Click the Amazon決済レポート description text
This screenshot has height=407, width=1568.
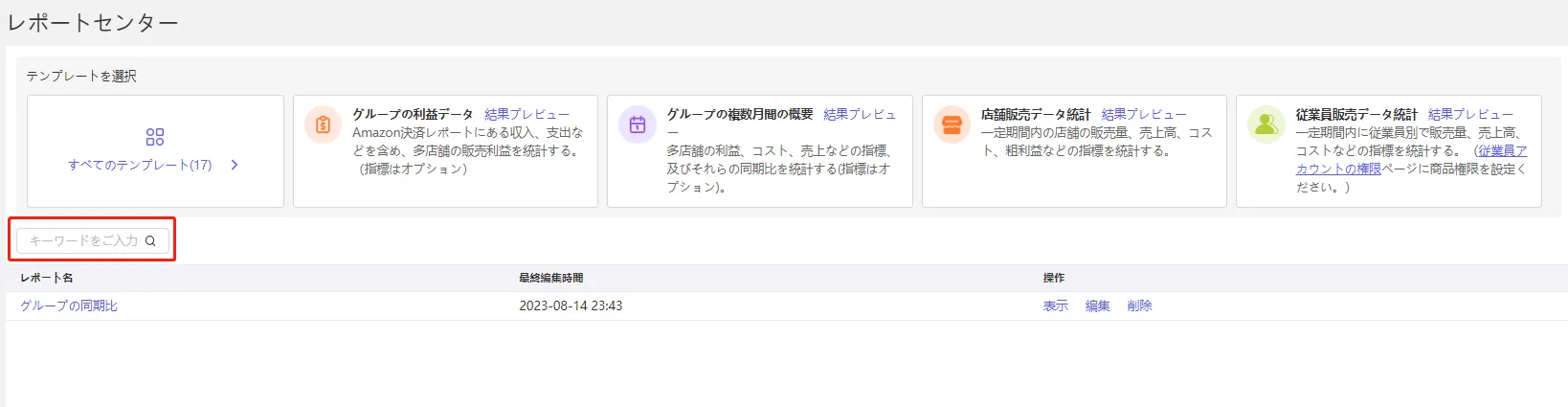coord(468,150)
